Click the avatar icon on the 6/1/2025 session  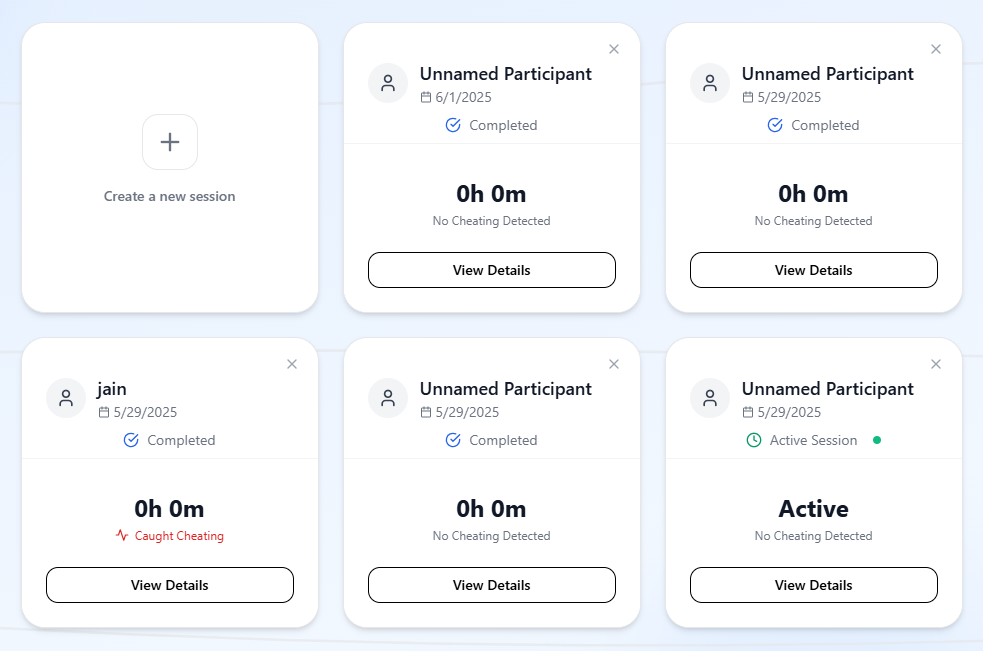(x=388, y=83)
